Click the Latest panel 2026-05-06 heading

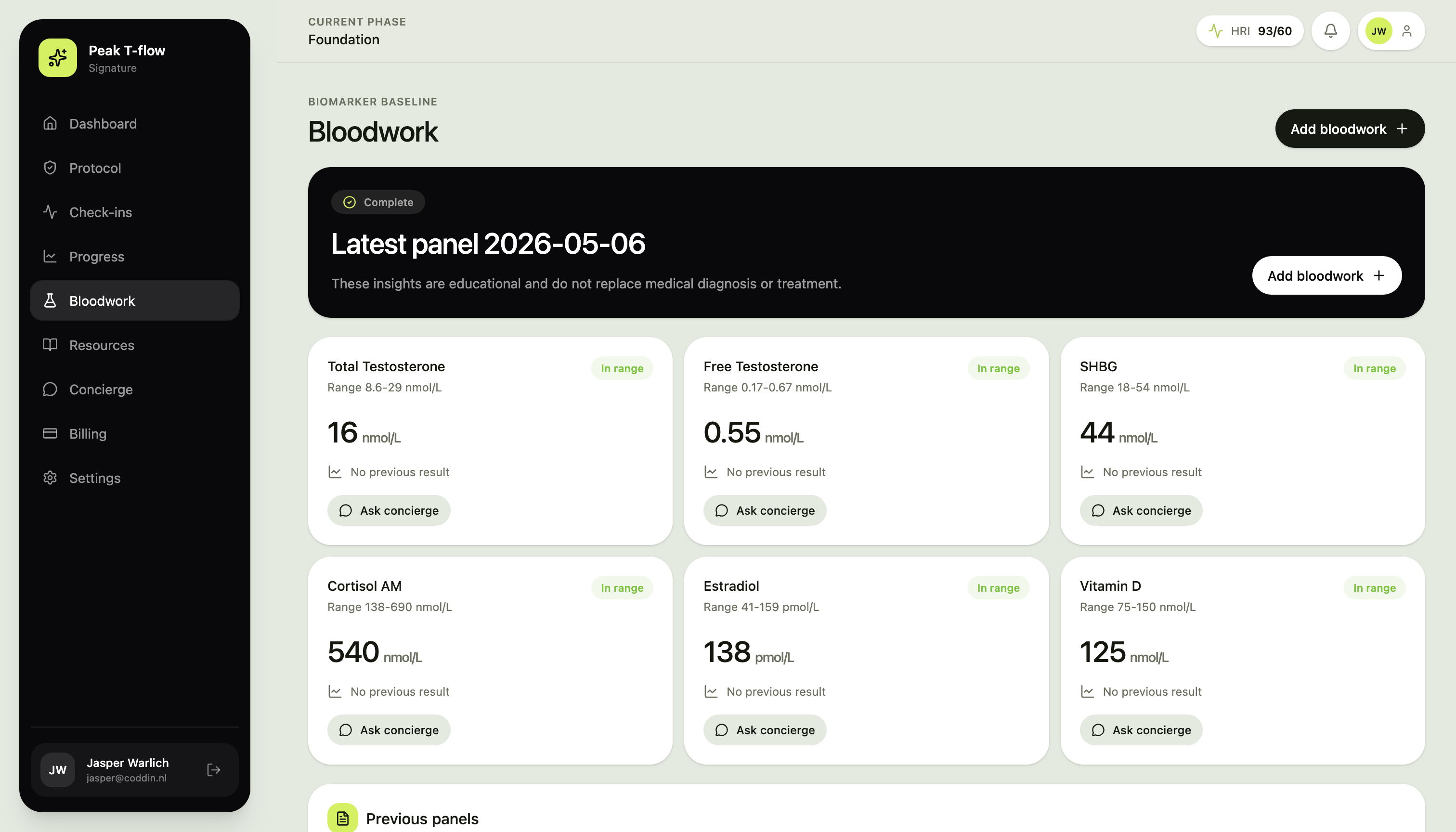(489, 244)
